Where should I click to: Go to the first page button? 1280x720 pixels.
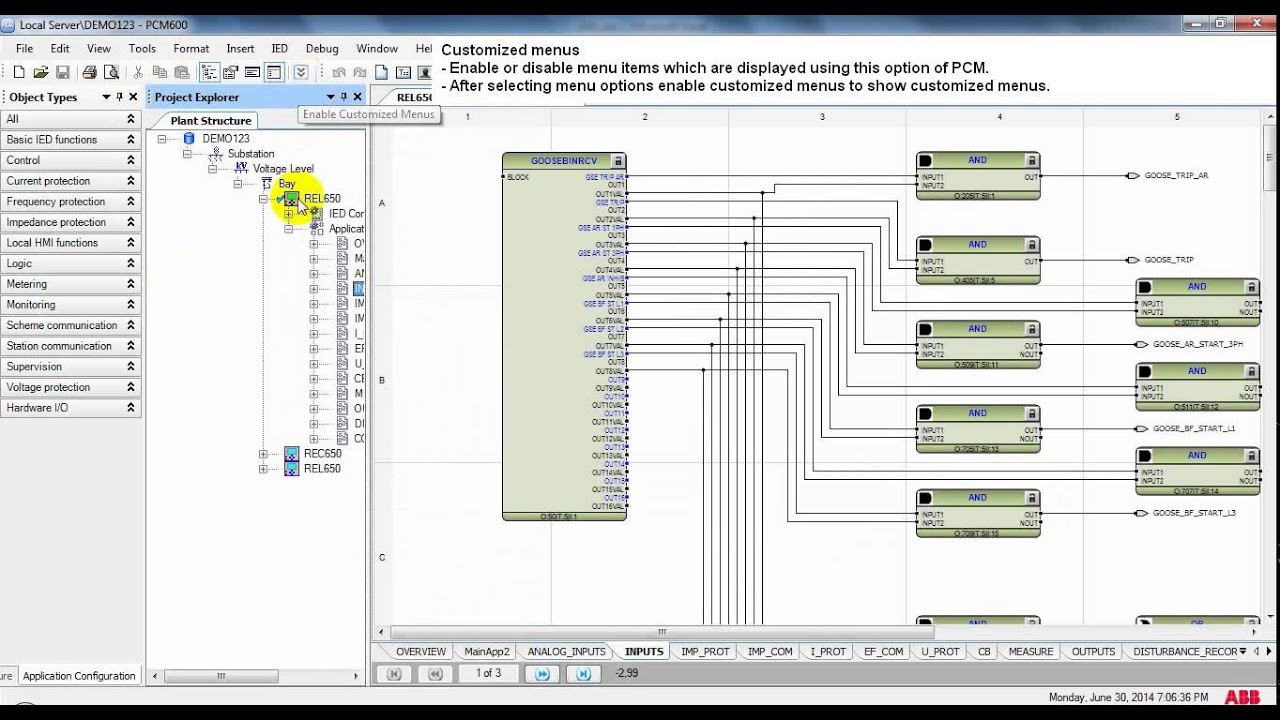coord(394,674)
